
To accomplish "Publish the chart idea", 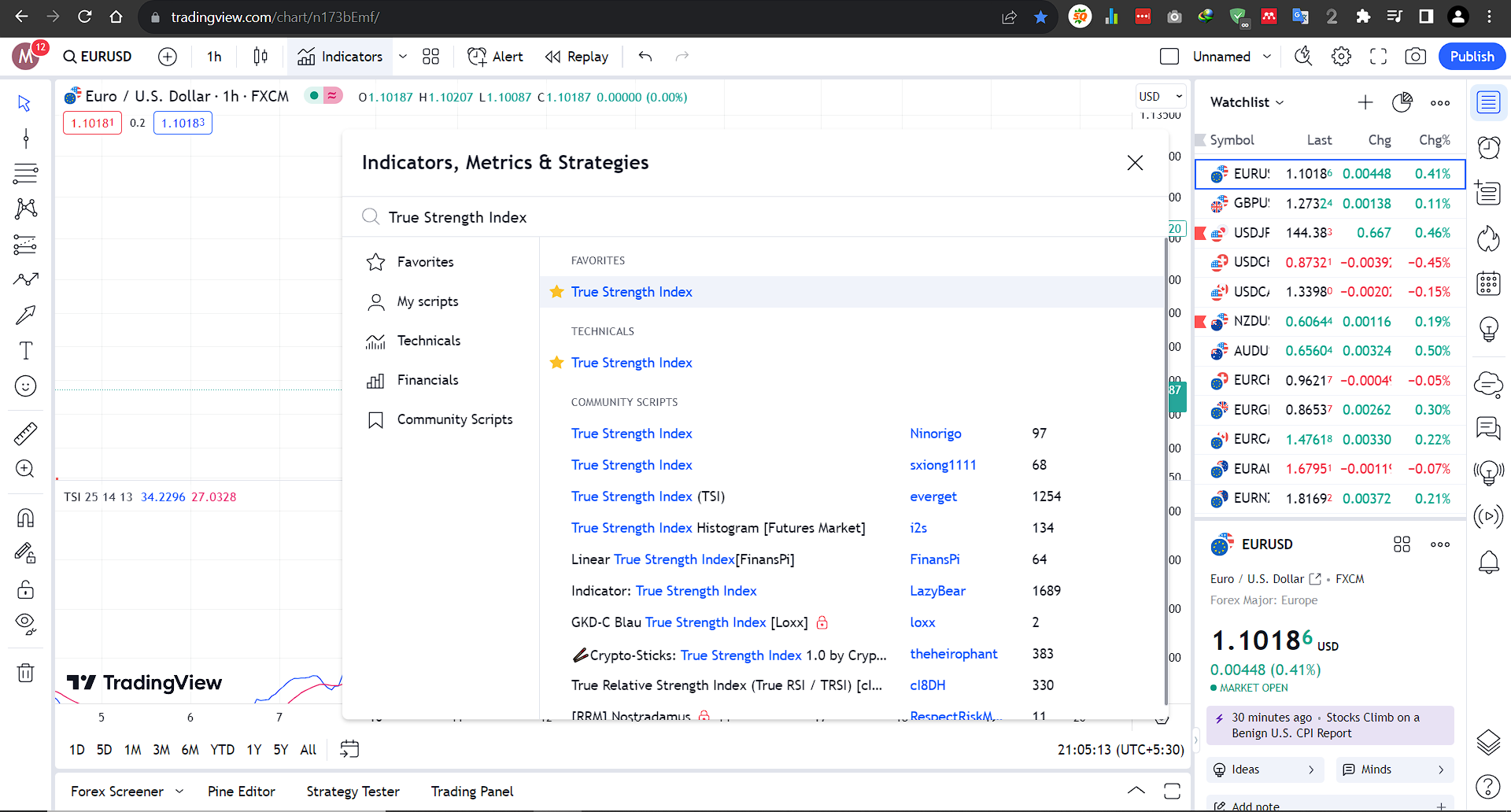I will [1472, 57].
